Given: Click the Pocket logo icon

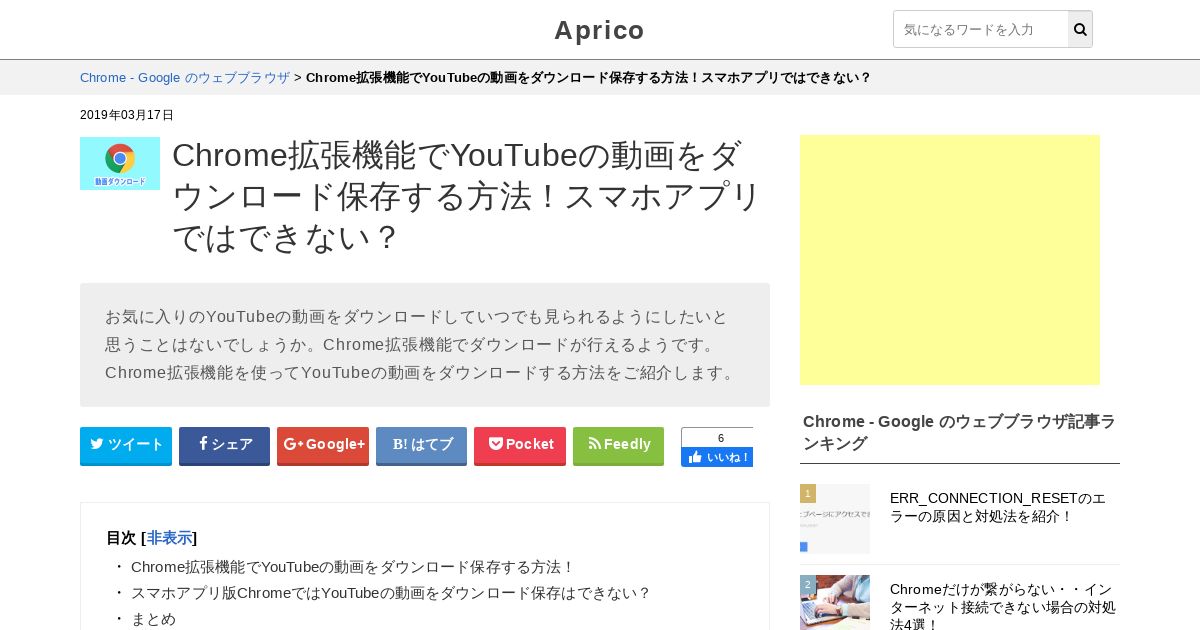Looking at the screenshot, I should [x=495, y=444].
